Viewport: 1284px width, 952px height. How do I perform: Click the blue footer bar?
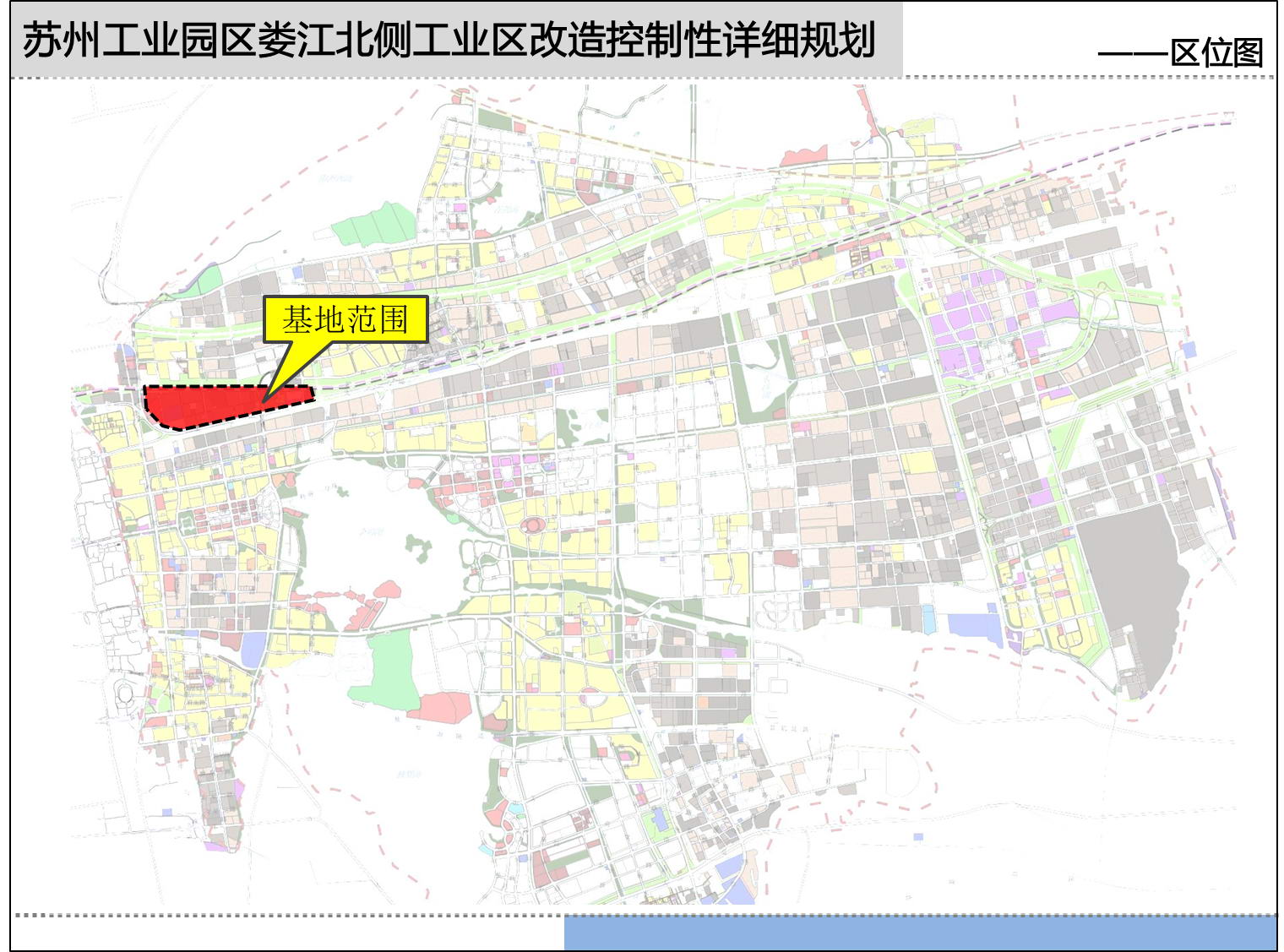pyautogui.click(x=920, y=933)
